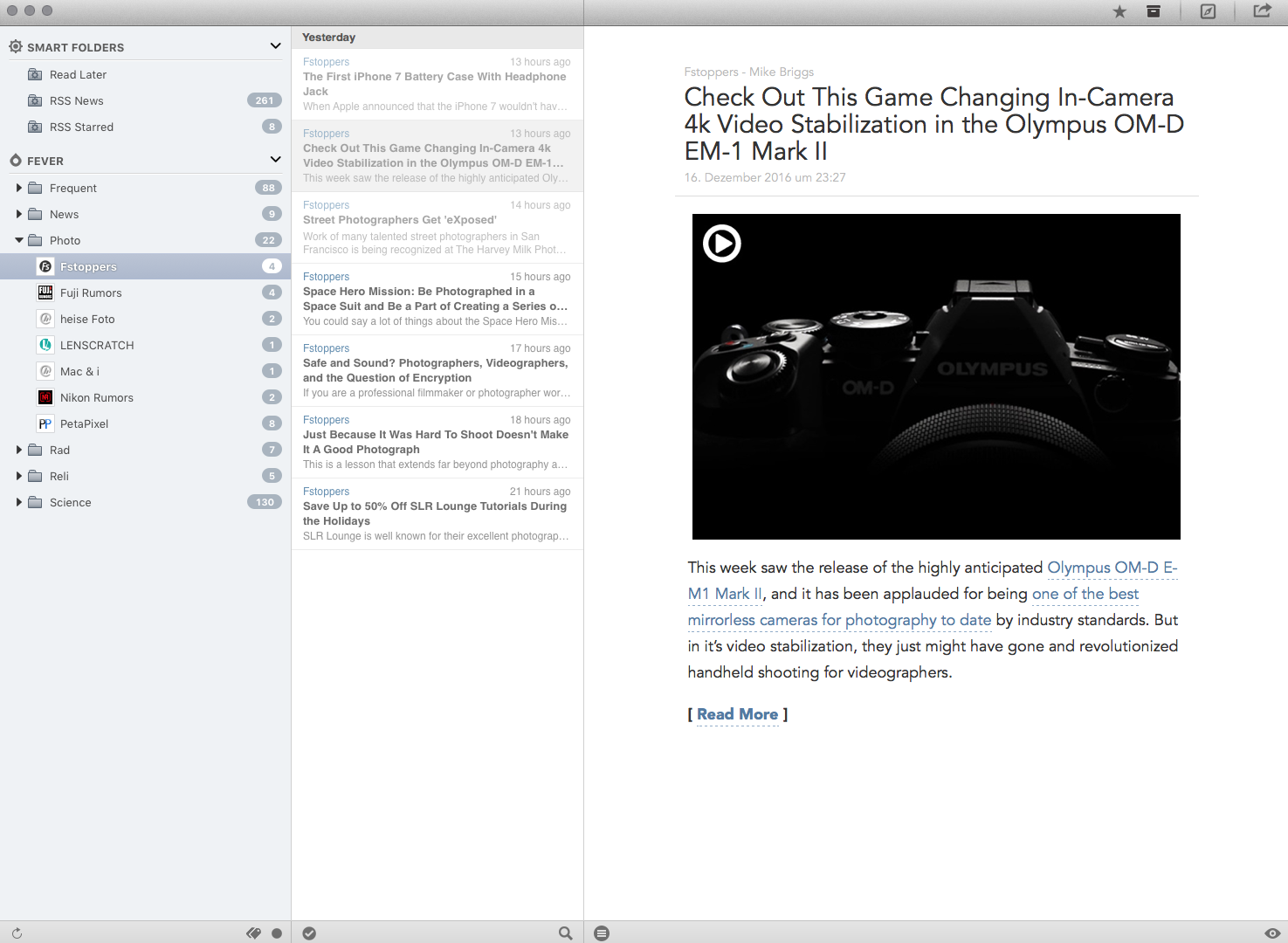
Task: Open the Street Photographers Get 'eXposed' article
Action: click(437, 227)
